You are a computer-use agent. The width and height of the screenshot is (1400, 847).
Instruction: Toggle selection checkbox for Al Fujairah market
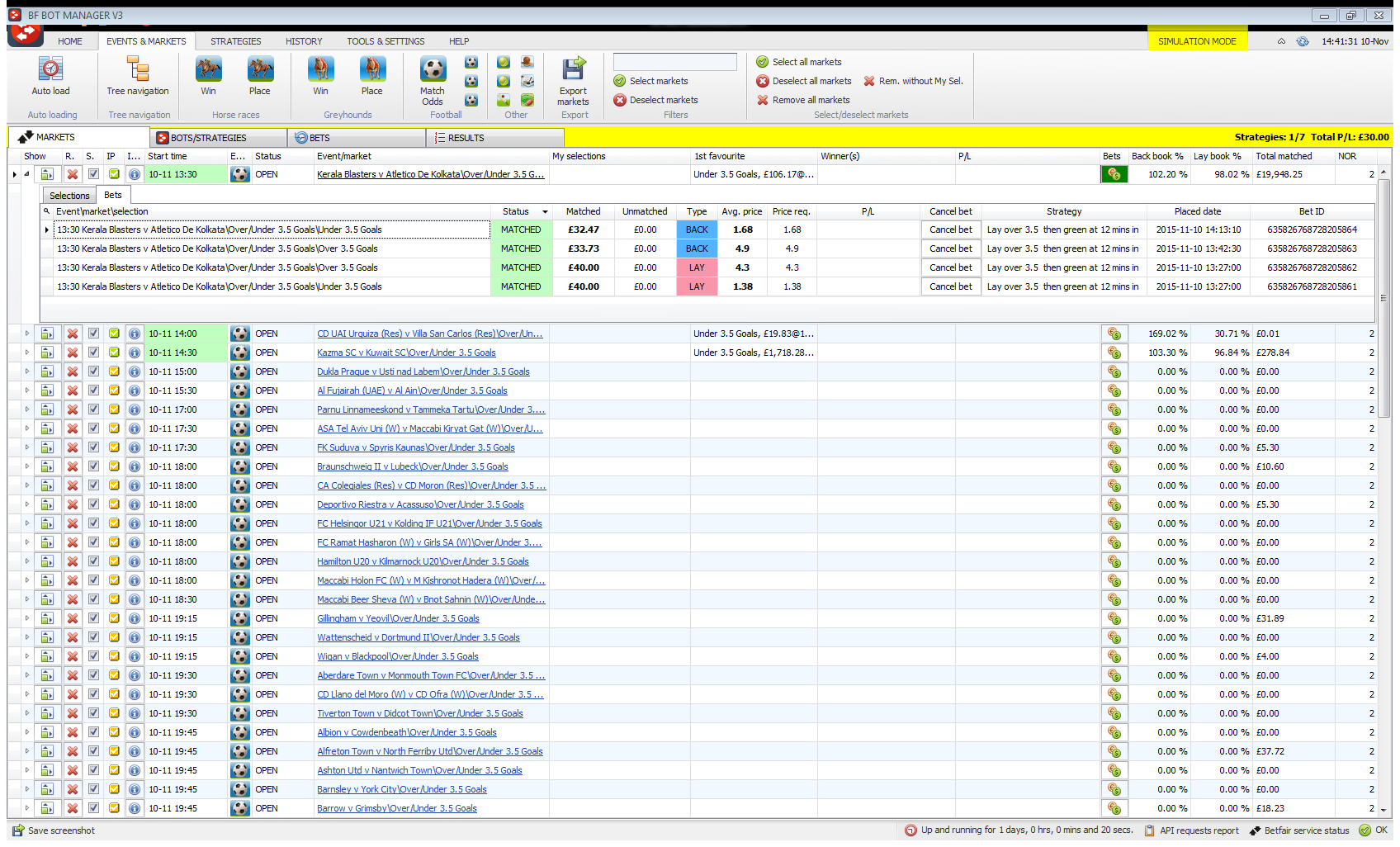pyautogui.click(x=93, y=390)
